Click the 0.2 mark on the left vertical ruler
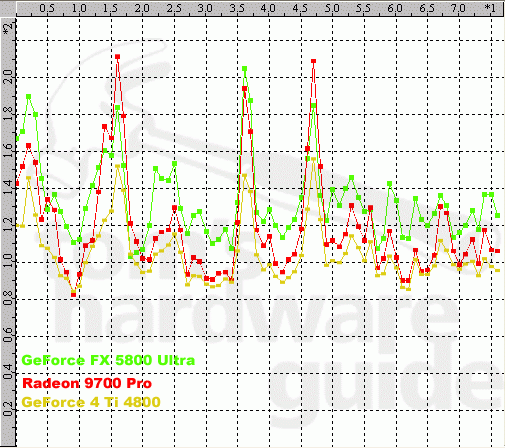Image resolution: width=505 pixels, height=448 pixels. click(8, 410)
